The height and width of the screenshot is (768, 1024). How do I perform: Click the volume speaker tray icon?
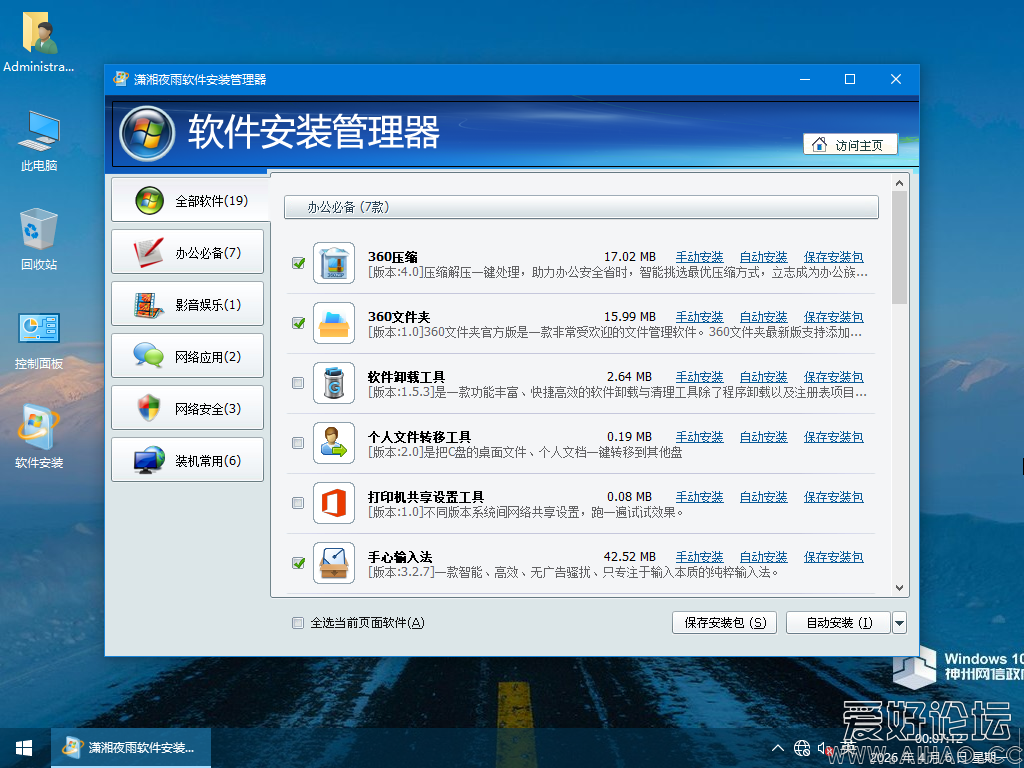pyautogui.click(x=823, y=748)
